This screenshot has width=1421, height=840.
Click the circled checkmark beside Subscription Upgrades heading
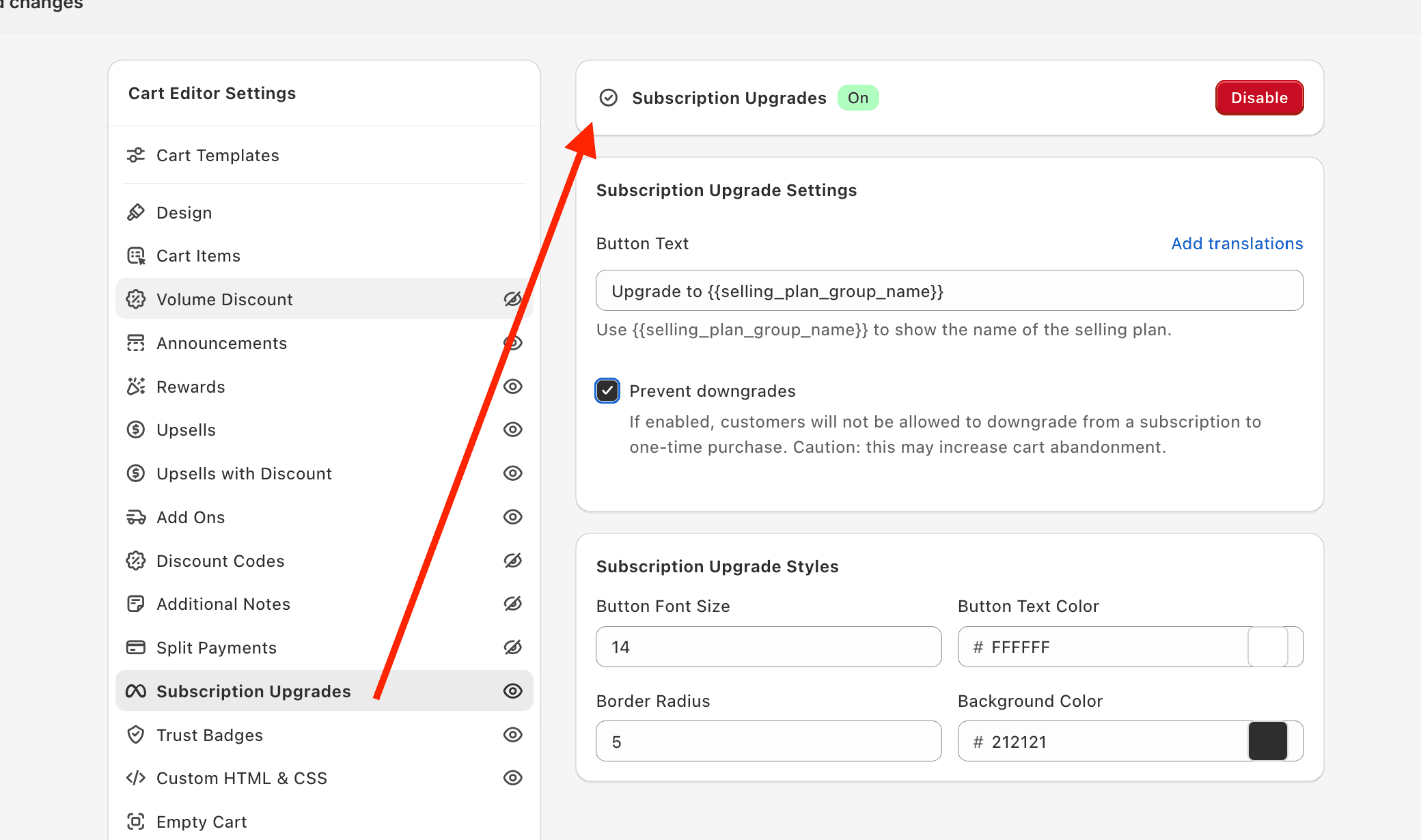tap(608, 98)
